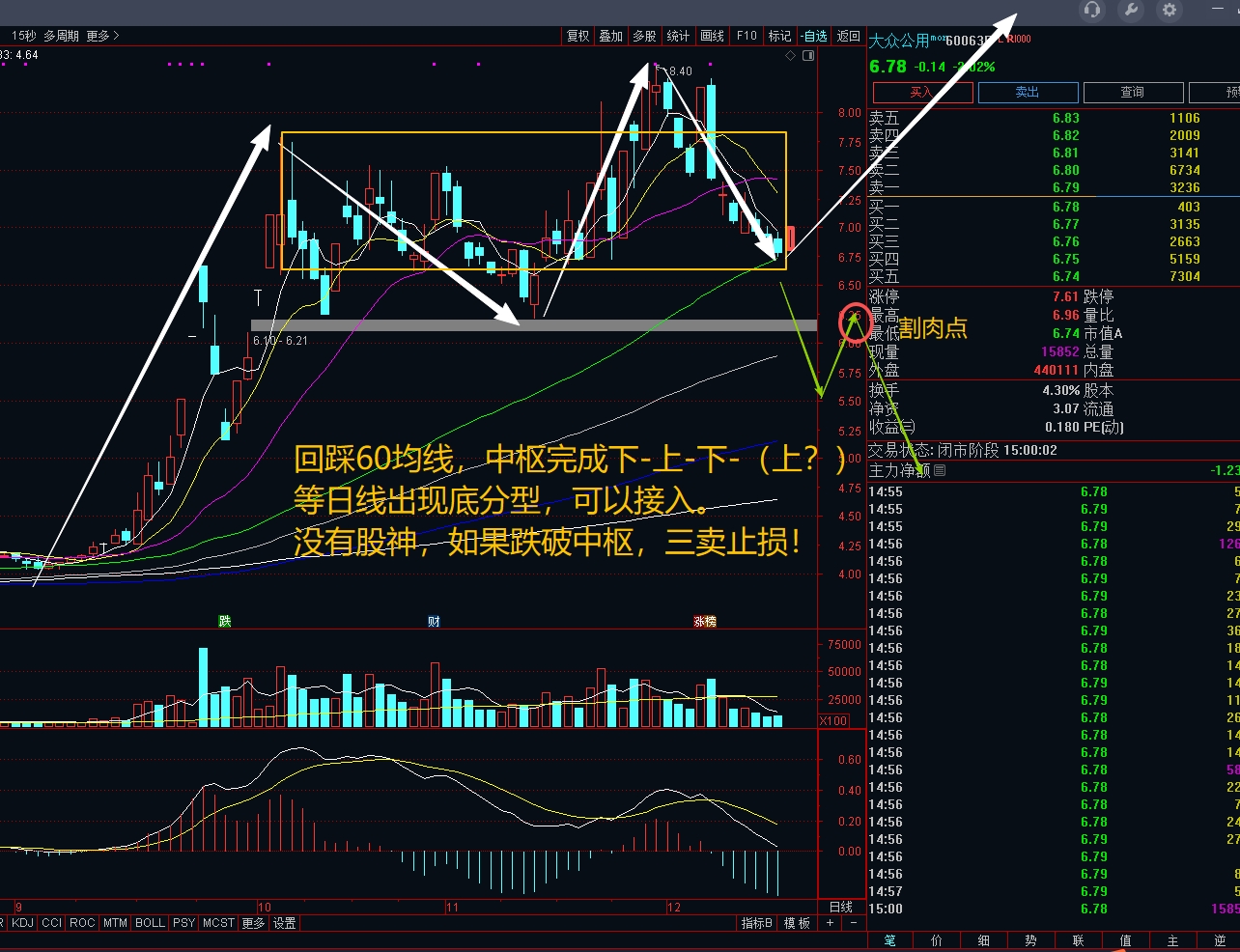Screen dimensions: 1240x952
Task: Open the 统计 statistics tool
Action: pyautogui.click(x=678, y=36)
